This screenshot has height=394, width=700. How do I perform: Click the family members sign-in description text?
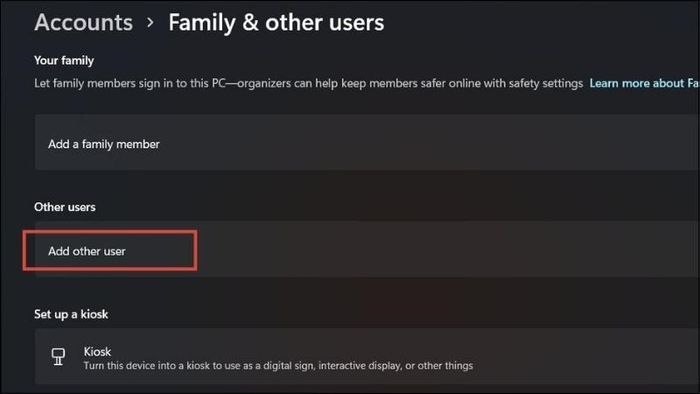point(308,83)
